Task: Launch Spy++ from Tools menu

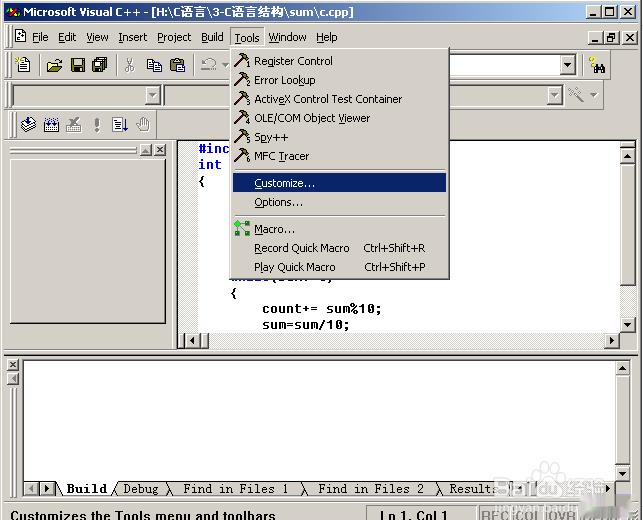Action: pos(339,137)
